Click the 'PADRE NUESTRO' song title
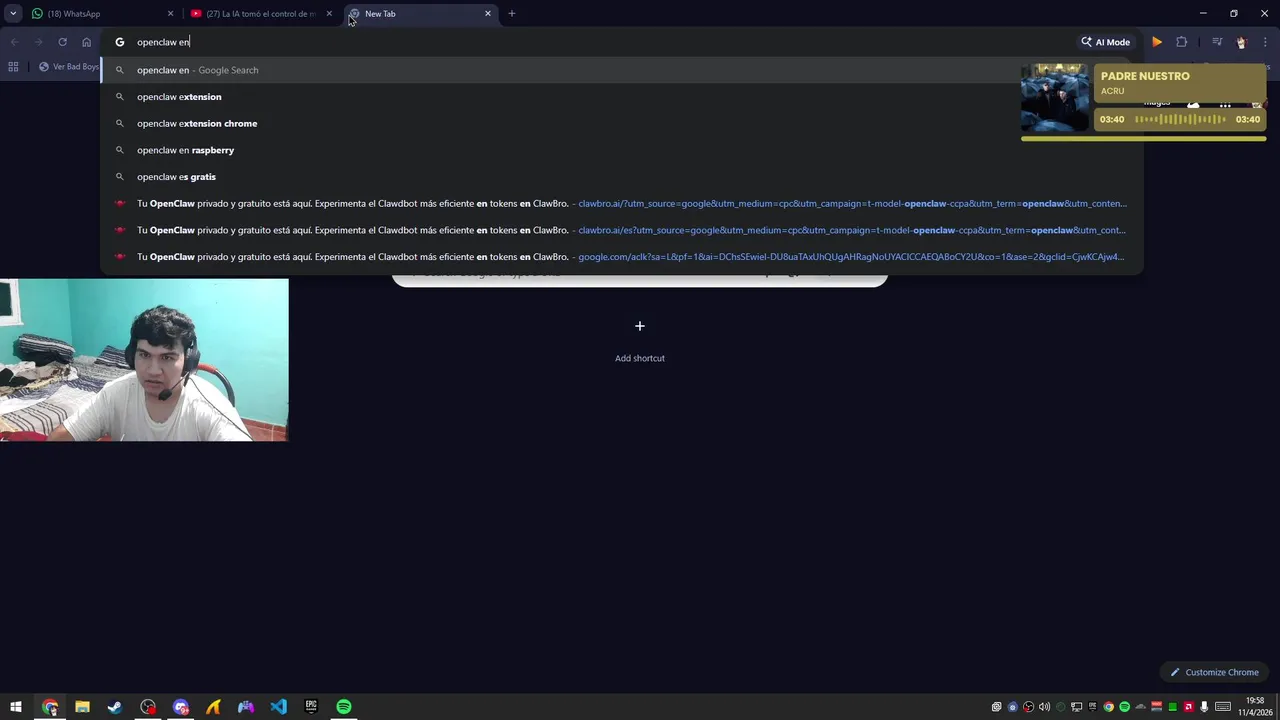The image size is (1280, 720). pos(1145,76)
